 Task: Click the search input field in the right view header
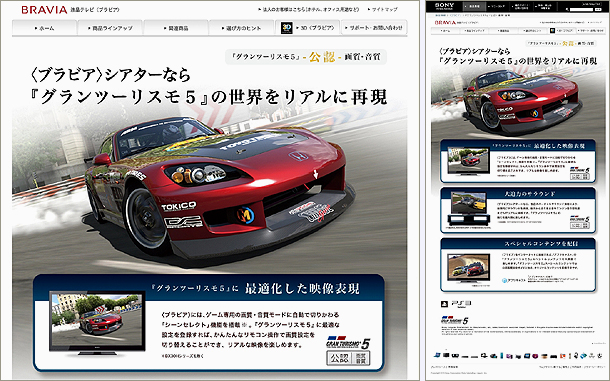pyautogui.click(x=581, y=9)
